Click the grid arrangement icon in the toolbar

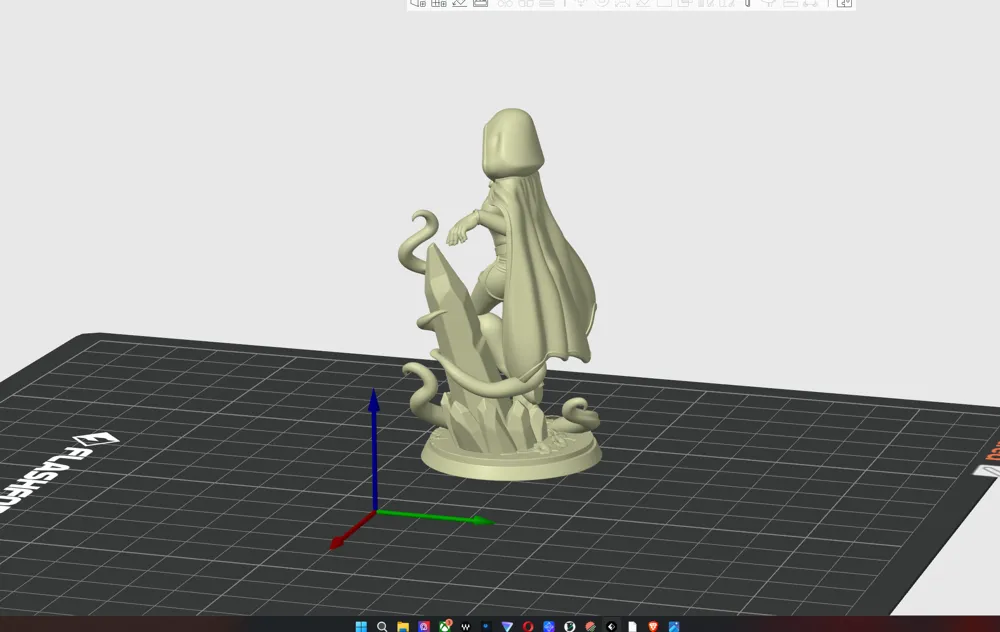click(x=438, y=4)
